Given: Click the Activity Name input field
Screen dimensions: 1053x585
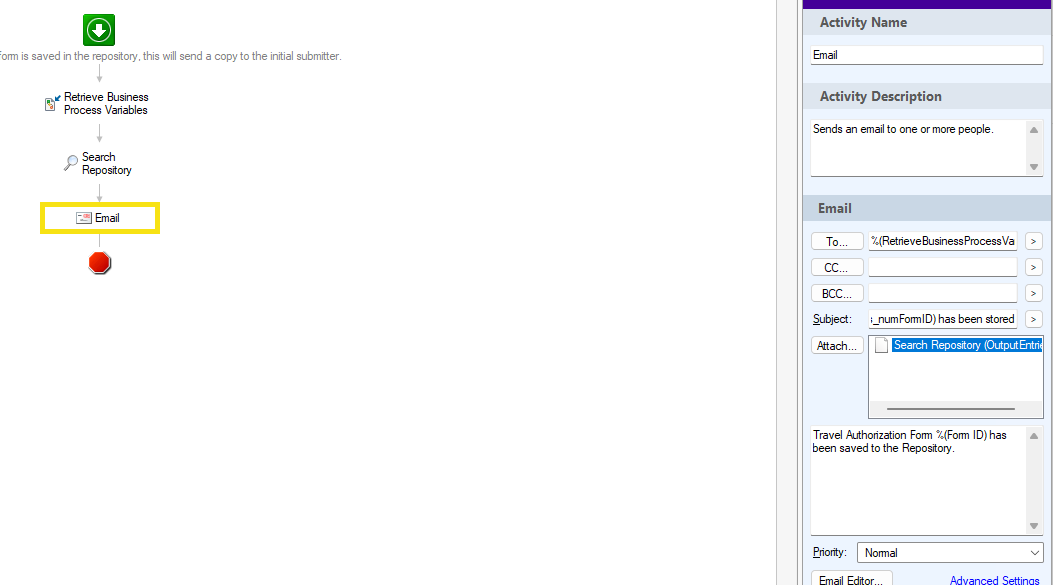Looking at the screenshot, I should 926,55.
